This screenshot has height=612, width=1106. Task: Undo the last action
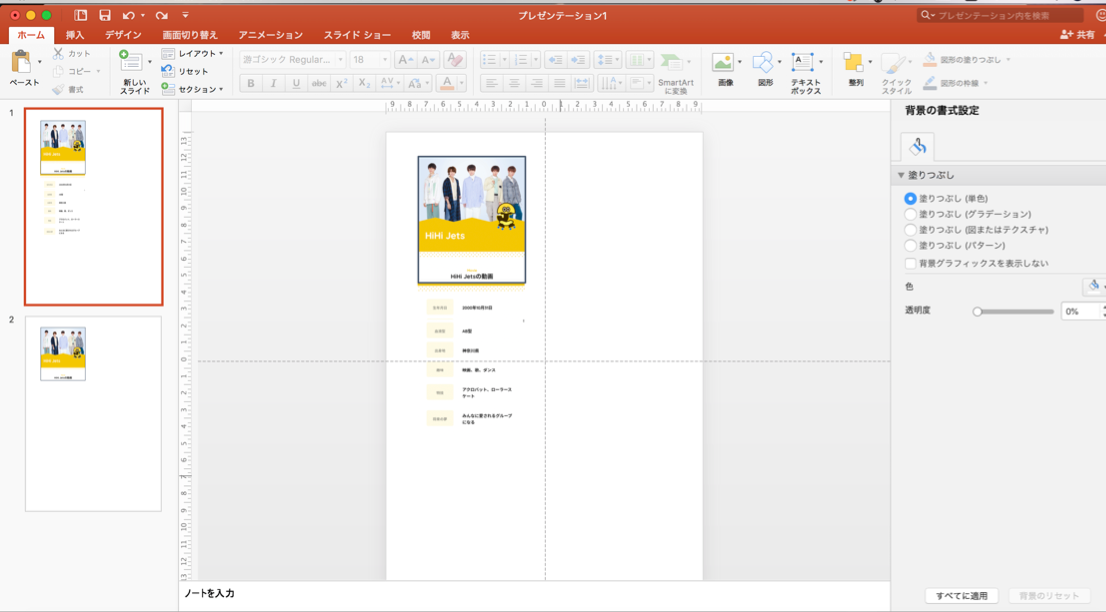click(128, 15)
